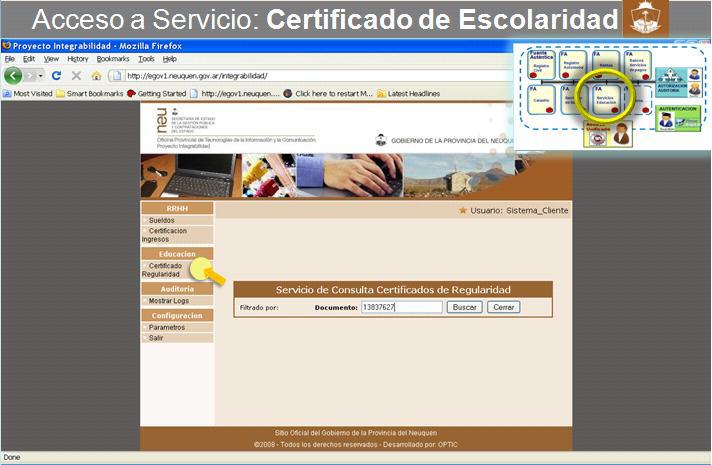The image size is (712, 465).
Task: Open the File menu
Action: click(x=11, y=59)
